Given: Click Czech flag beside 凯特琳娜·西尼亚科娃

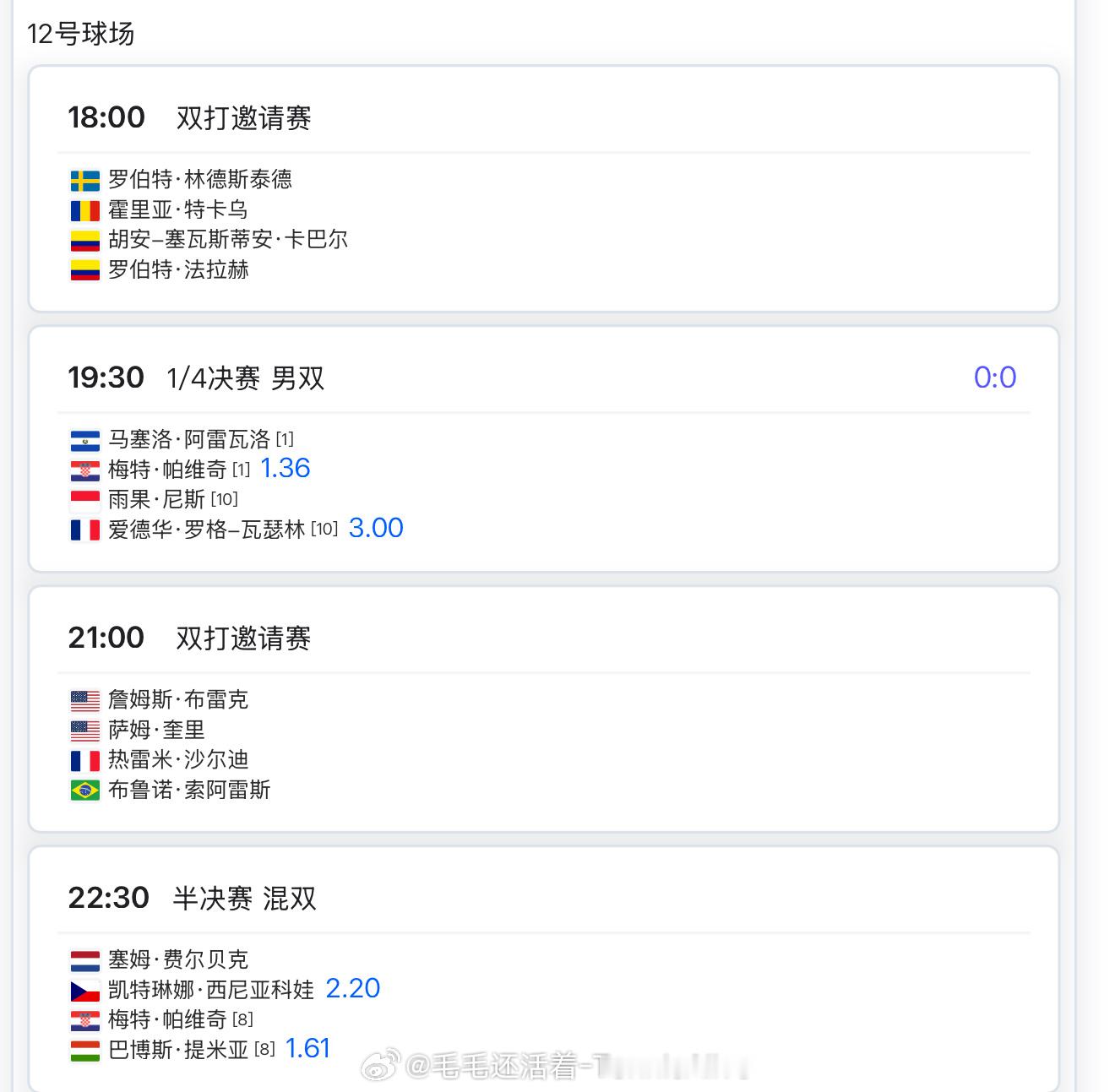Looking at the screenshot, I should (x=84, y=991).
